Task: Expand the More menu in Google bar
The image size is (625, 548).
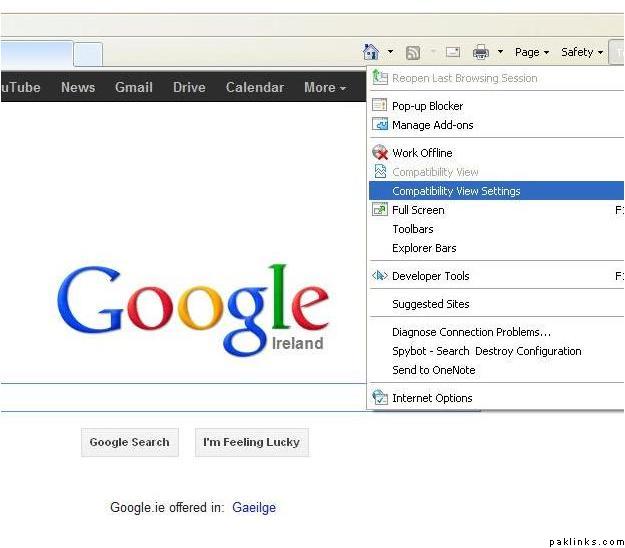Action: click(x=324, y=88)
